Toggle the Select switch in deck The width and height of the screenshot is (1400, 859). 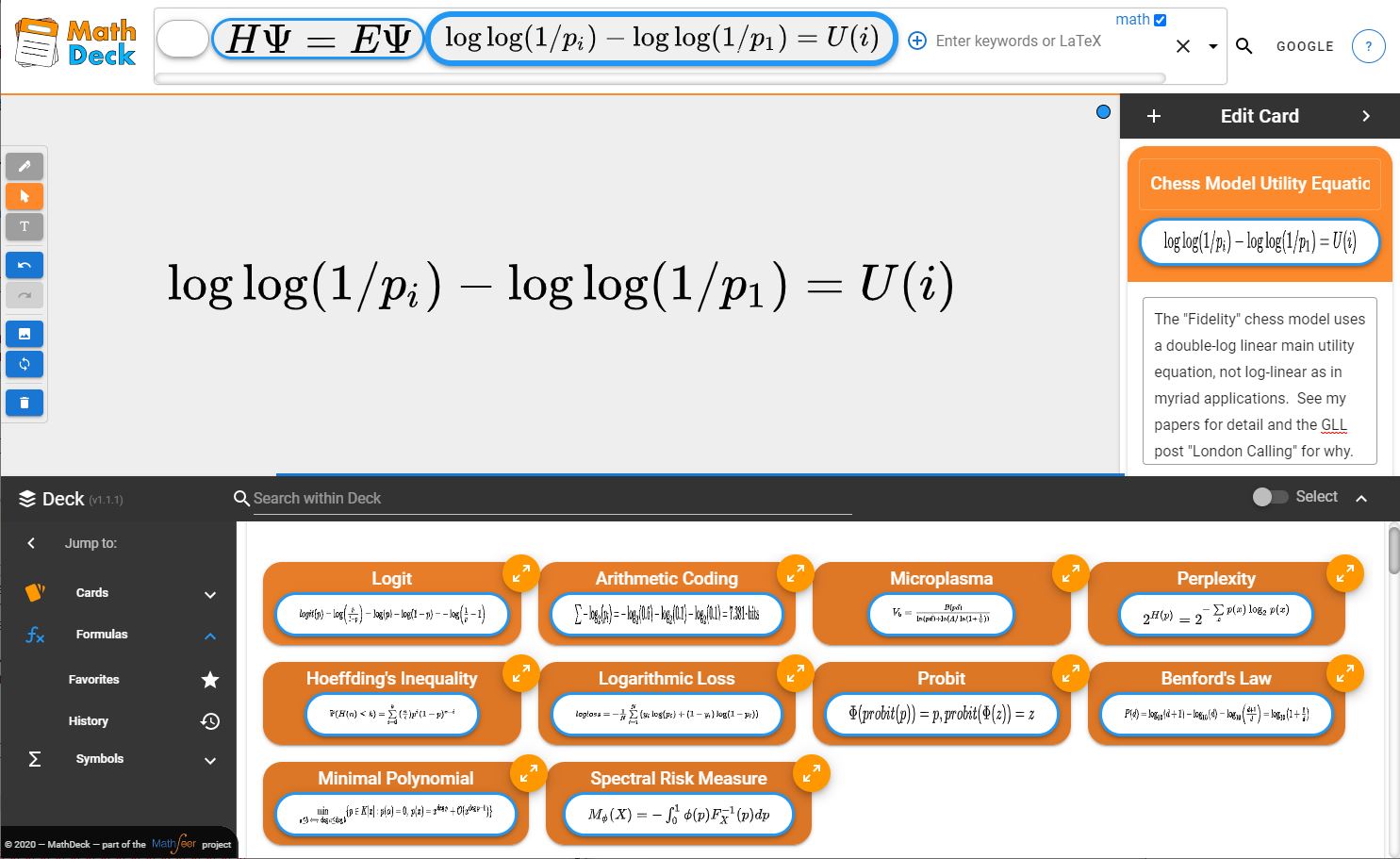(x=1269, y=497)
